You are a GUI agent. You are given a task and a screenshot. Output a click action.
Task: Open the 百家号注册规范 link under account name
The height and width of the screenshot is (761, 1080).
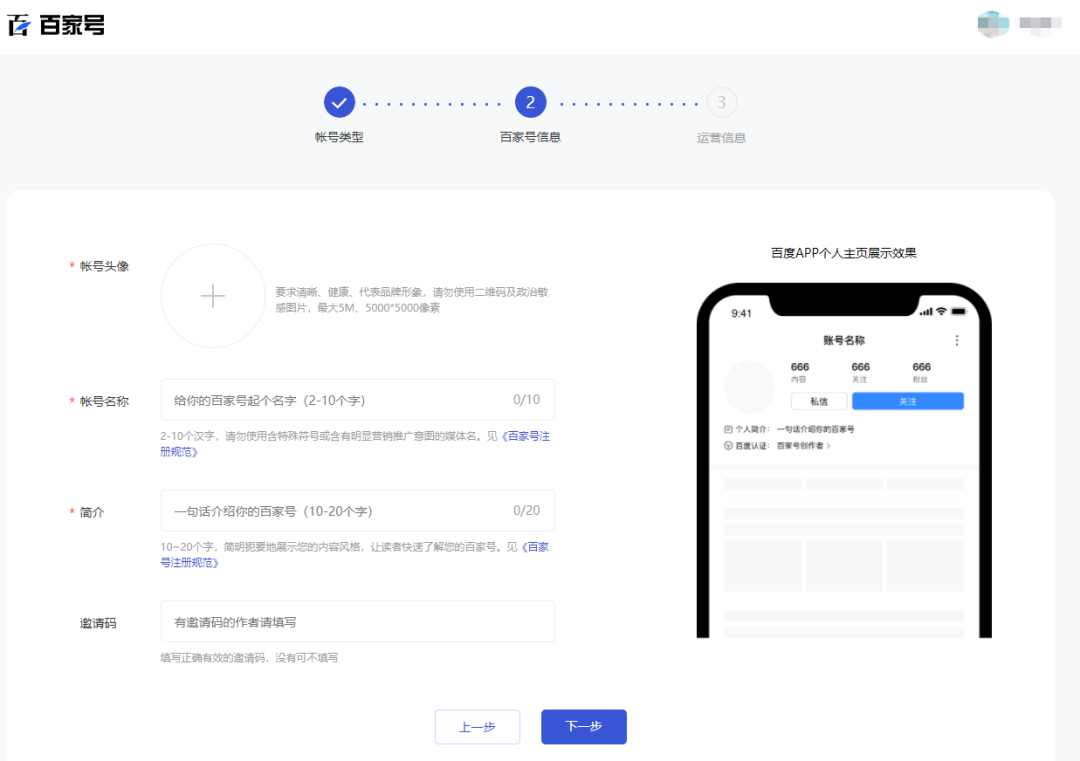tap(527, 436)
